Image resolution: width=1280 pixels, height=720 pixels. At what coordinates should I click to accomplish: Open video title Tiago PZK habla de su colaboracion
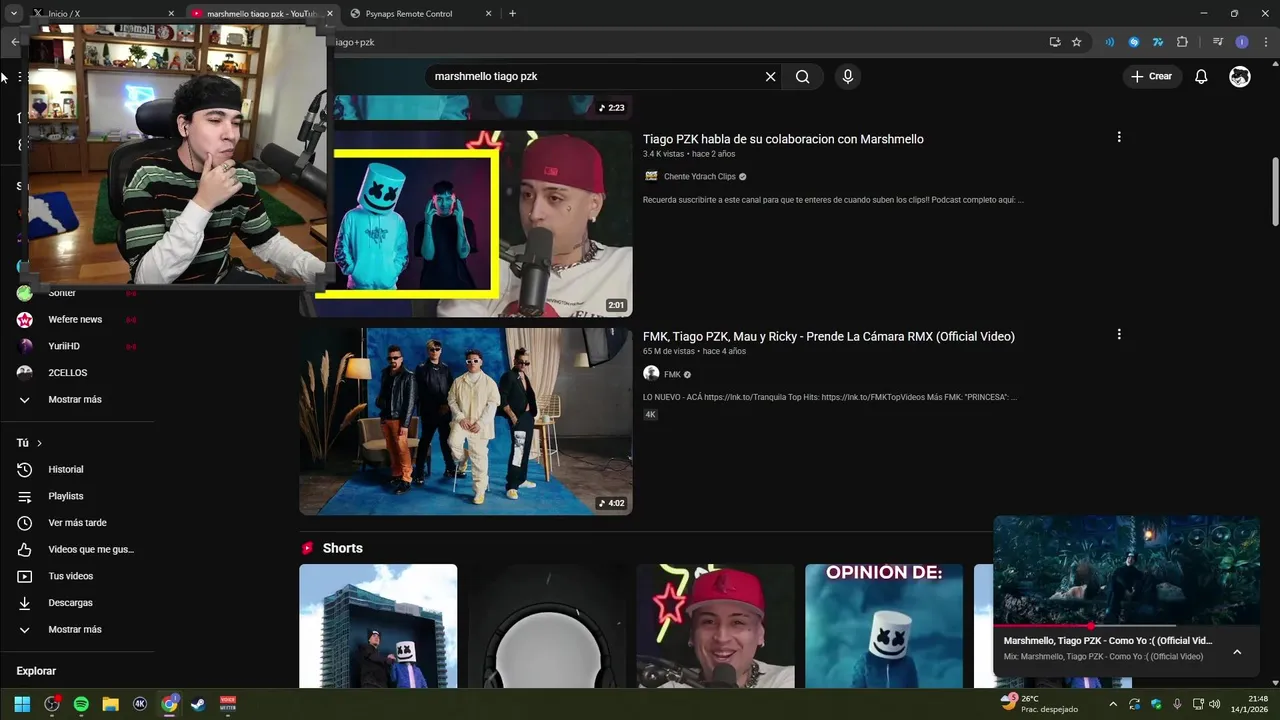pyautogui.click(x=783, y=139)
